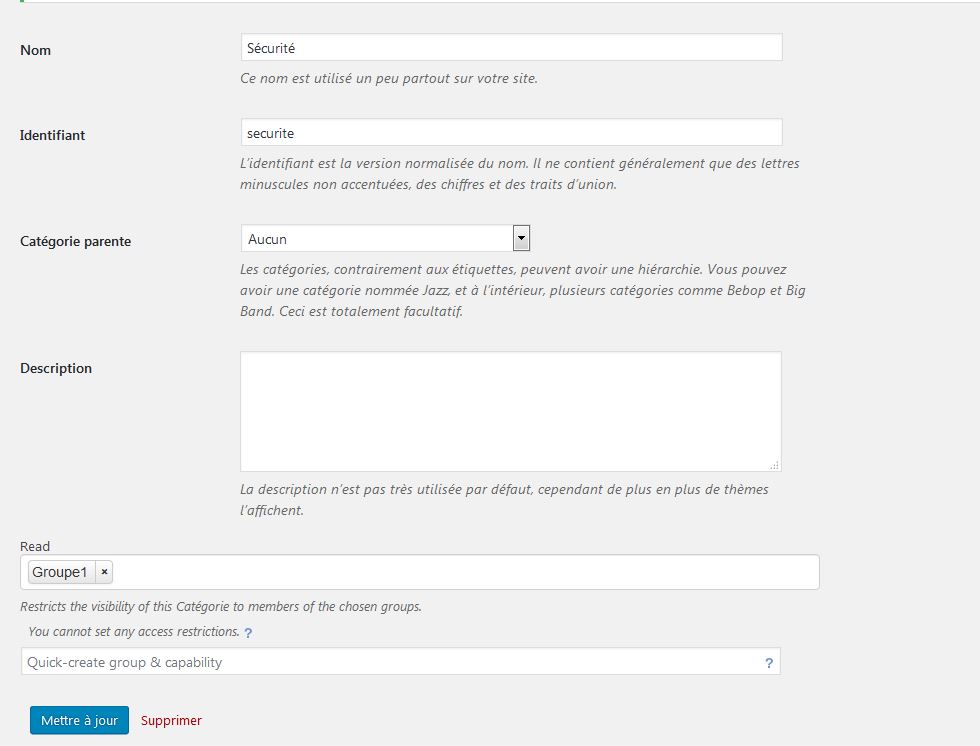Click the empty area of the Read groups field
Screen dimensions: 980x746
(x=460, y=572)
